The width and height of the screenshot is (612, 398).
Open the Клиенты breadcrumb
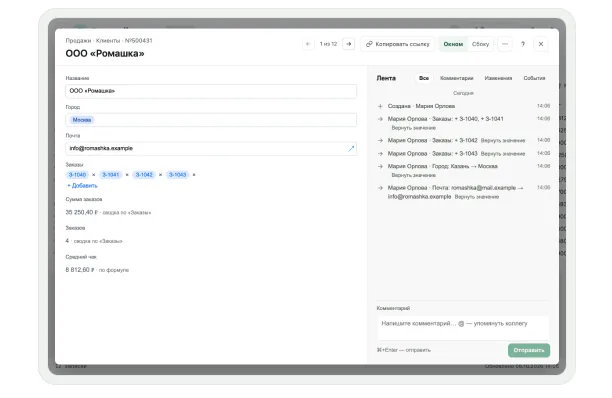(108, 41)
